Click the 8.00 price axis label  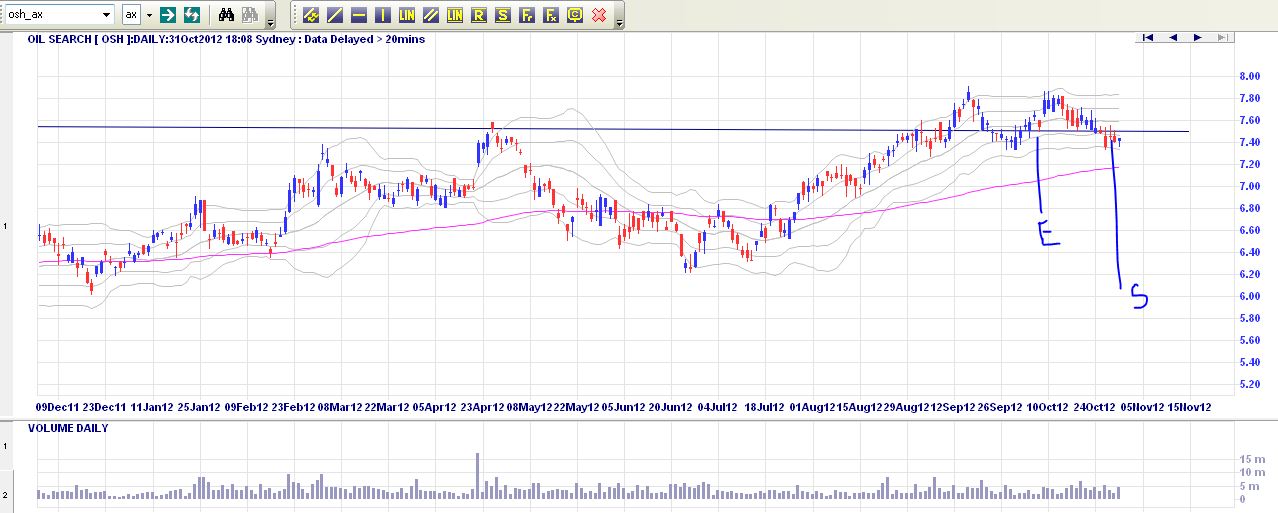[x=1249, y=76]
